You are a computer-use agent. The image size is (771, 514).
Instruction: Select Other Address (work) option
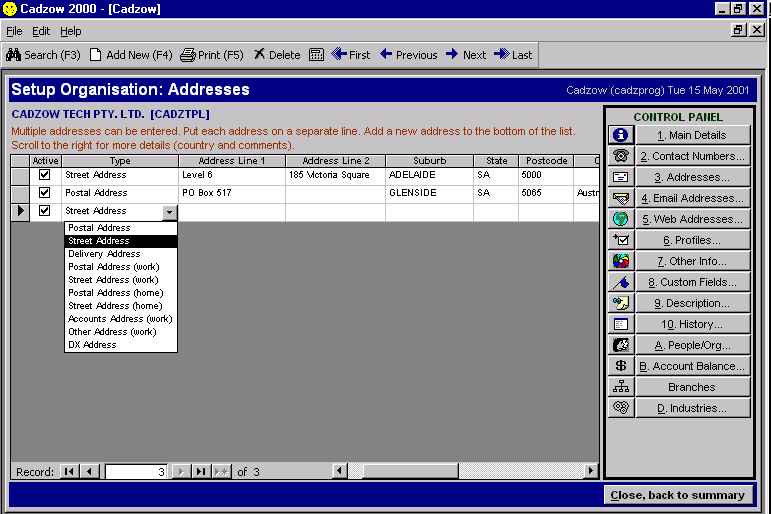pyautogui.click(x=120, y=332)
